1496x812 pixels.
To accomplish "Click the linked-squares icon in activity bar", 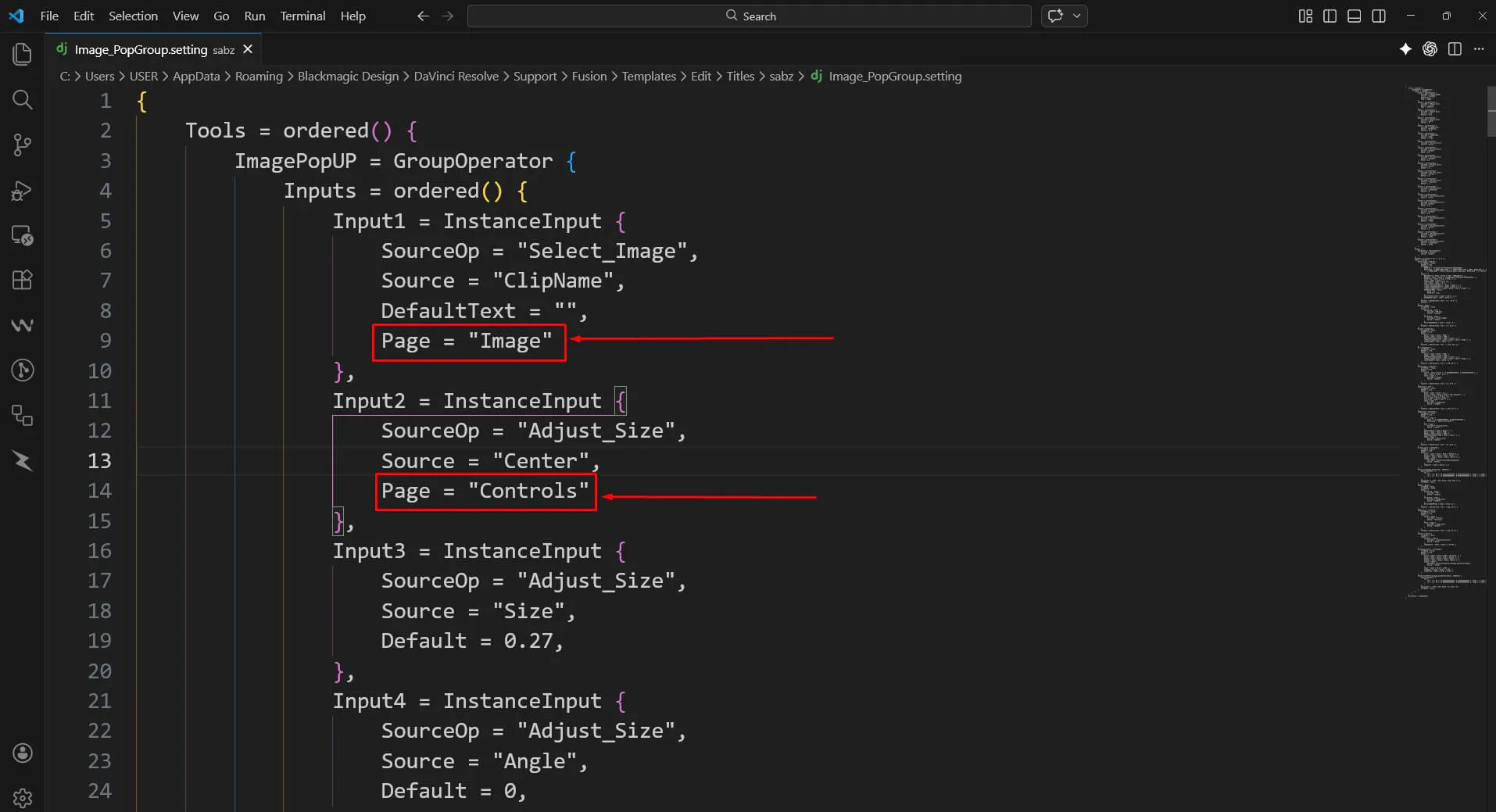I will pyautogui.click(x=22, y=415).
